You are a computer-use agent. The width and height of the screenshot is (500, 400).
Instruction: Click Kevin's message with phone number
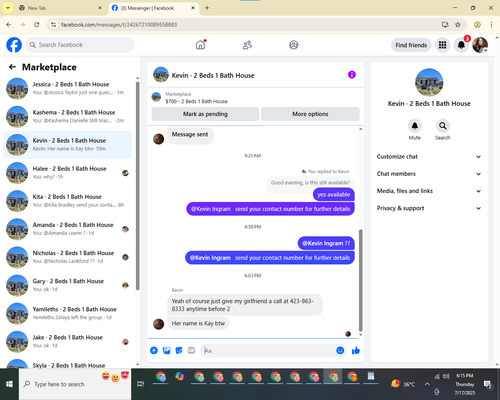(245, 305)
